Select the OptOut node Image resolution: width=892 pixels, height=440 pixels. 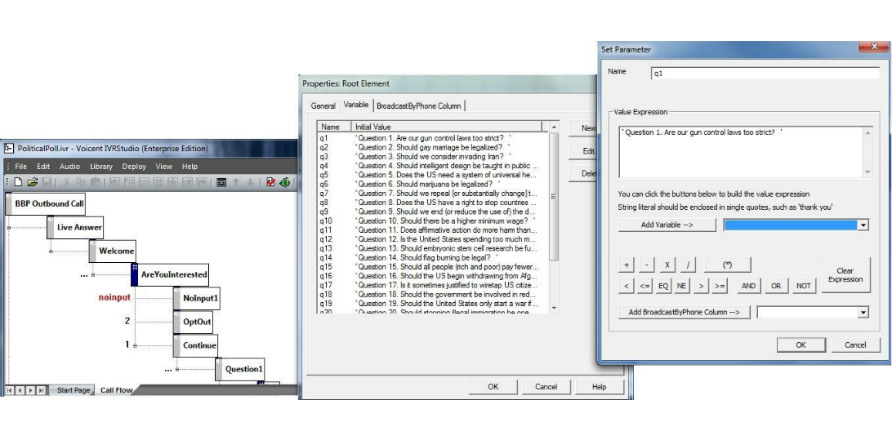(195, 322)
